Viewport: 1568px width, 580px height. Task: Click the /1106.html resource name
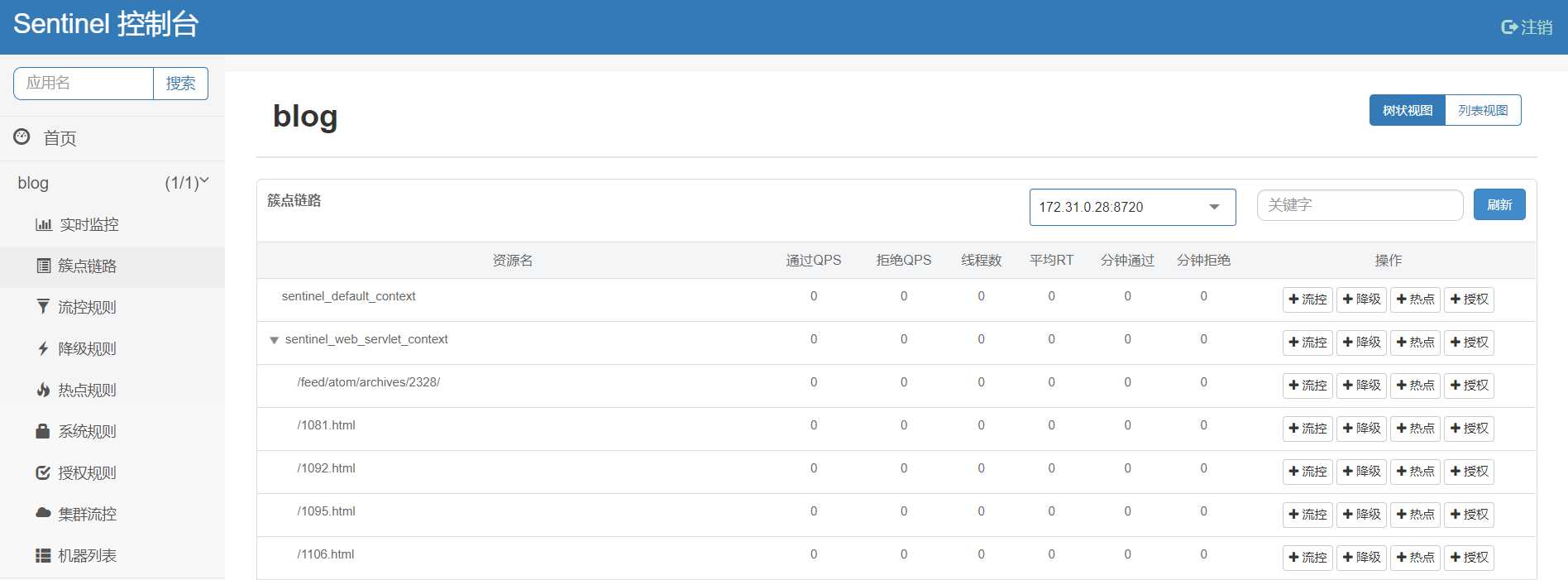pos(326,554)
